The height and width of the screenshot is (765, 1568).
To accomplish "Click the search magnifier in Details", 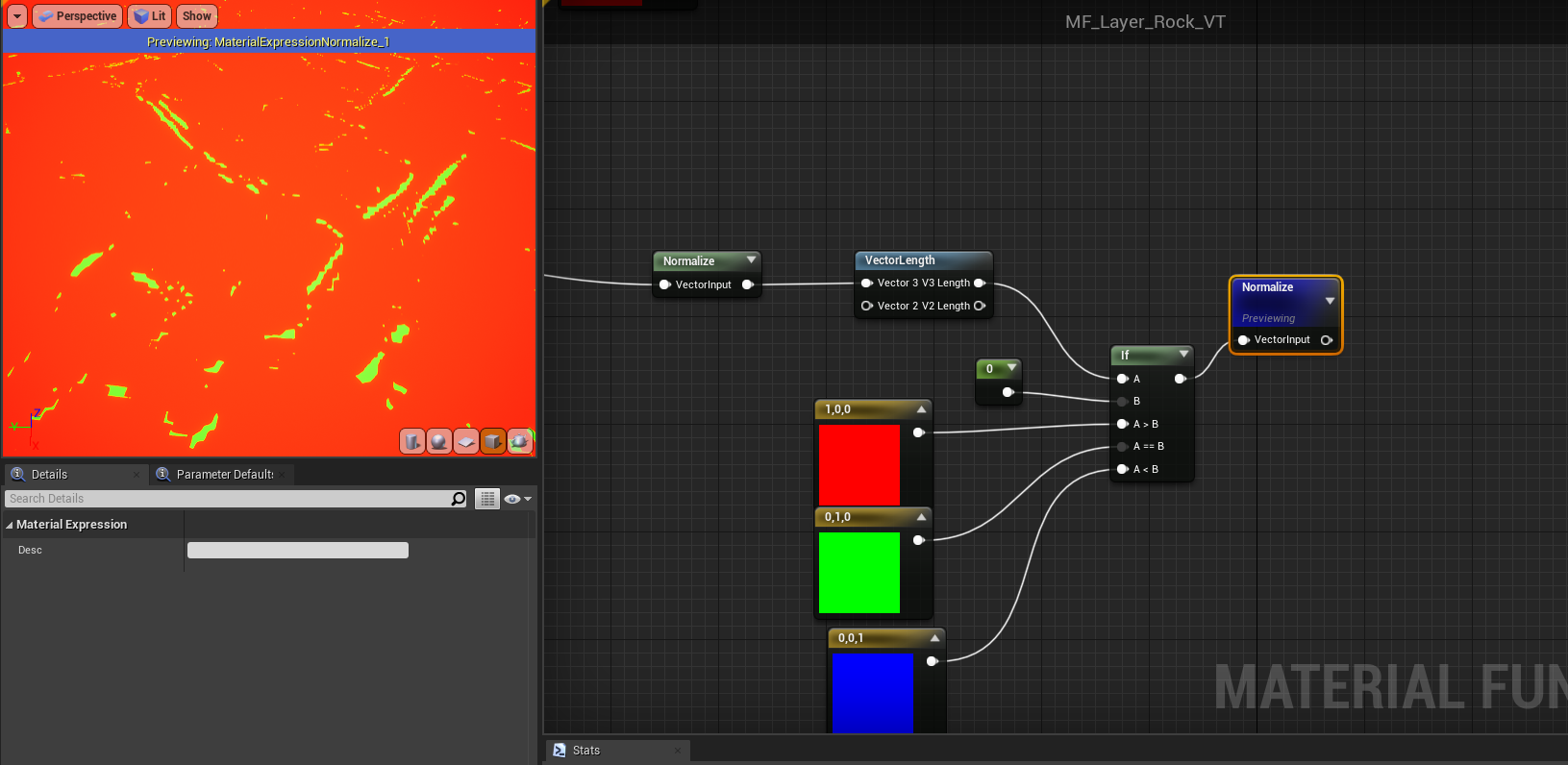I will click(459, 499).
